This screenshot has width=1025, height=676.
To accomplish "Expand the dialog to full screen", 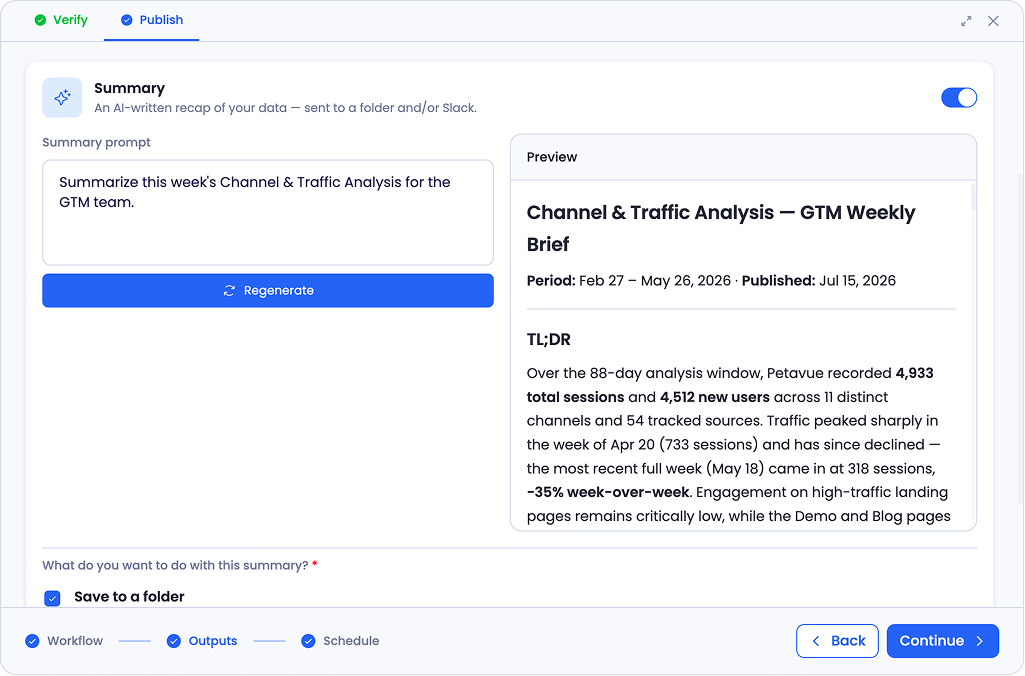I will coord(966,21).
